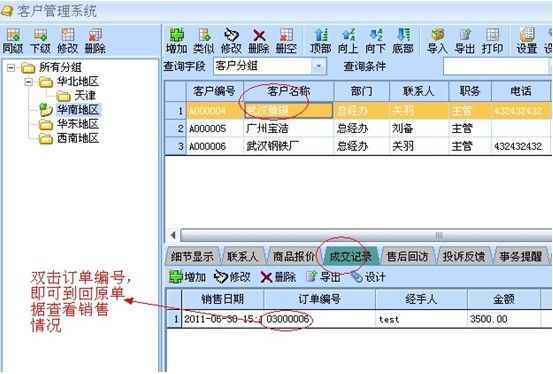Click the 销售日期 column header
The image size is (553, 374).
point(223,299)
